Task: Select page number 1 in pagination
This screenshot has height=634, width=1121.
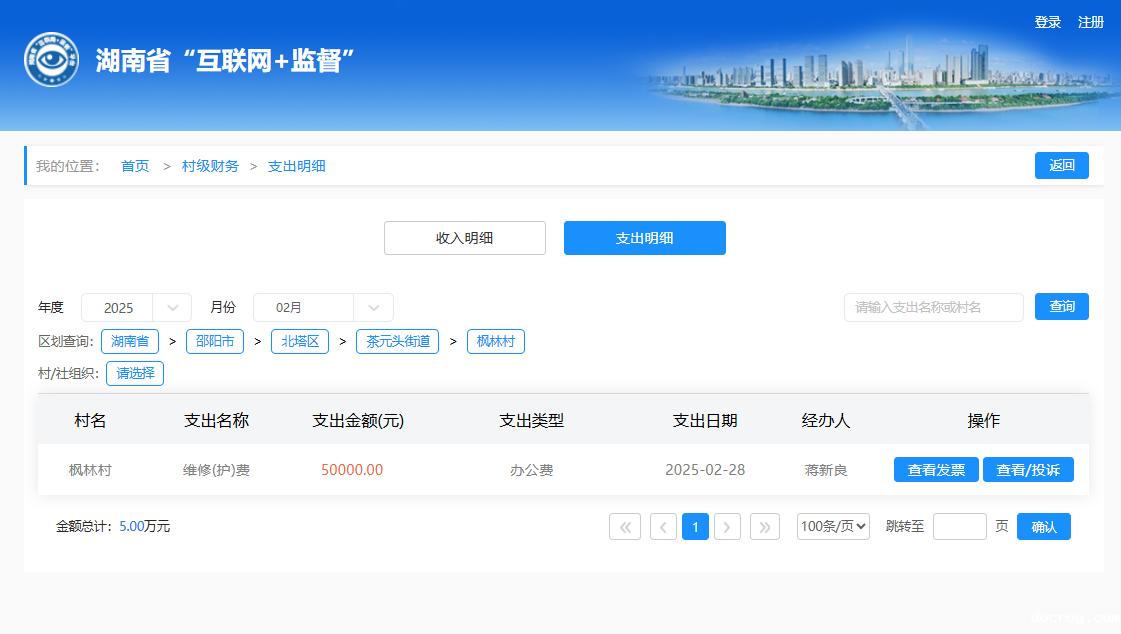Action: (x=695, y=527)
